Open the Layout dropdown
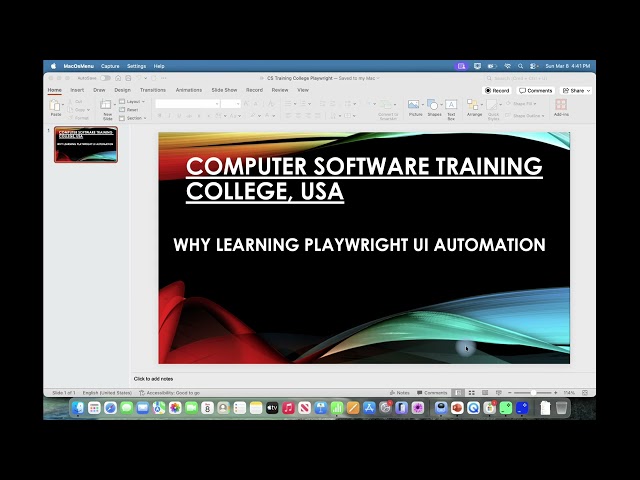Image resolution: width=640 pixels, height=480 pixels. click(132, 102)
